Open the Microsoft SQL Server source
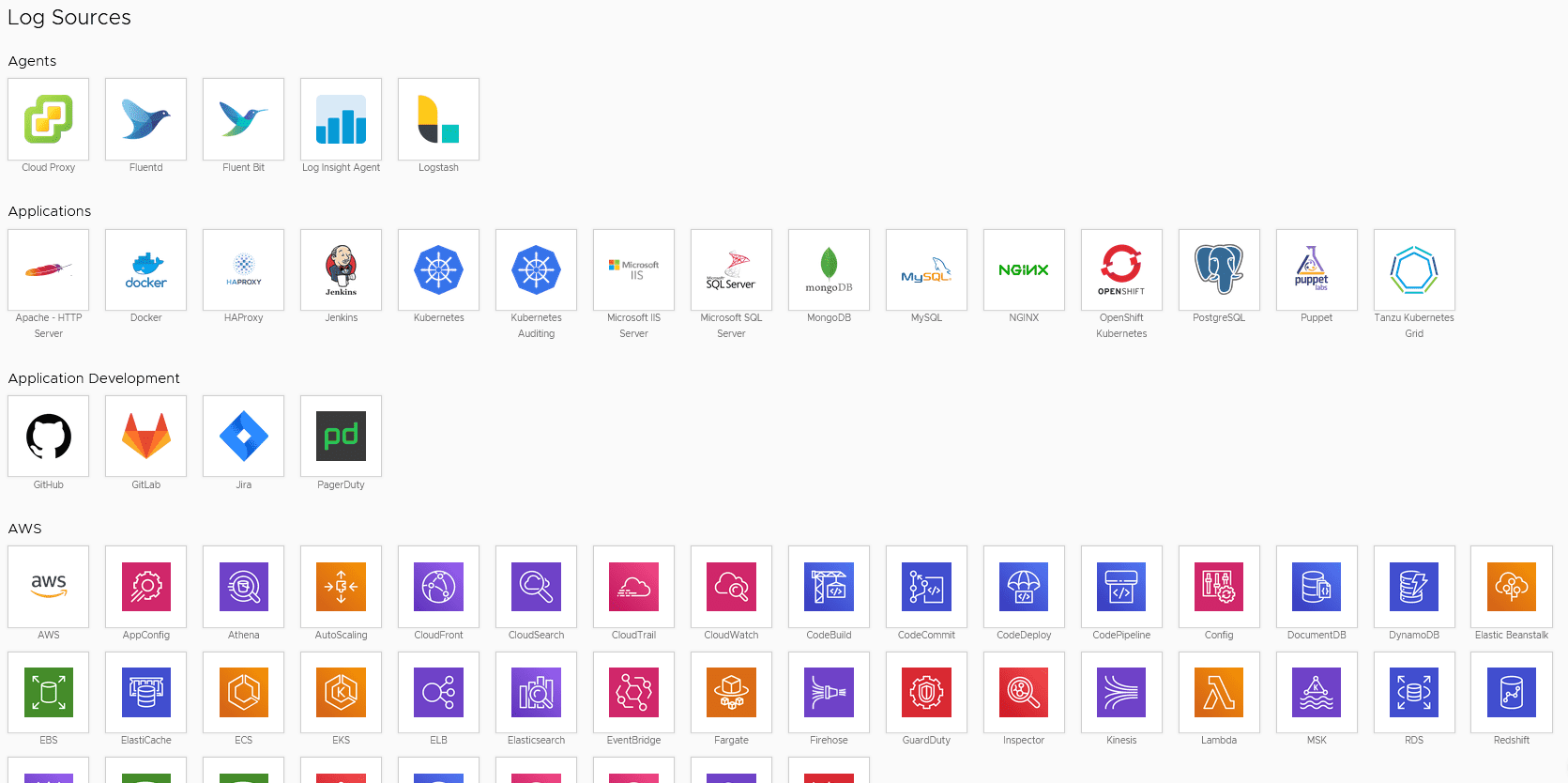The image size is (1568, 783). [x=732, y=270]
